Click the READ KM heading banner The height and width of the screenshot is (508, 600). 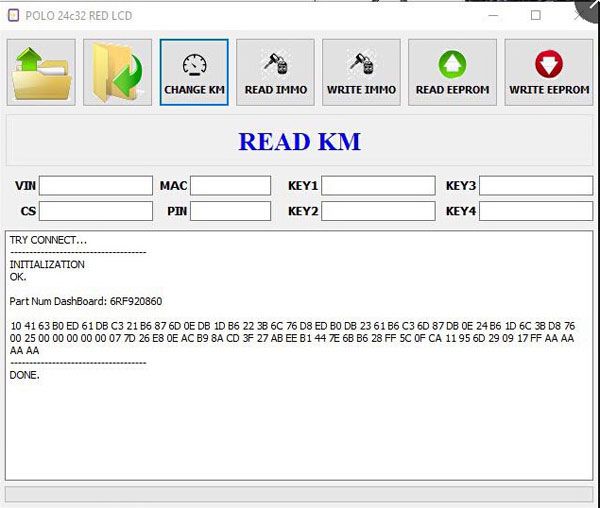click(x=299, y=141)
